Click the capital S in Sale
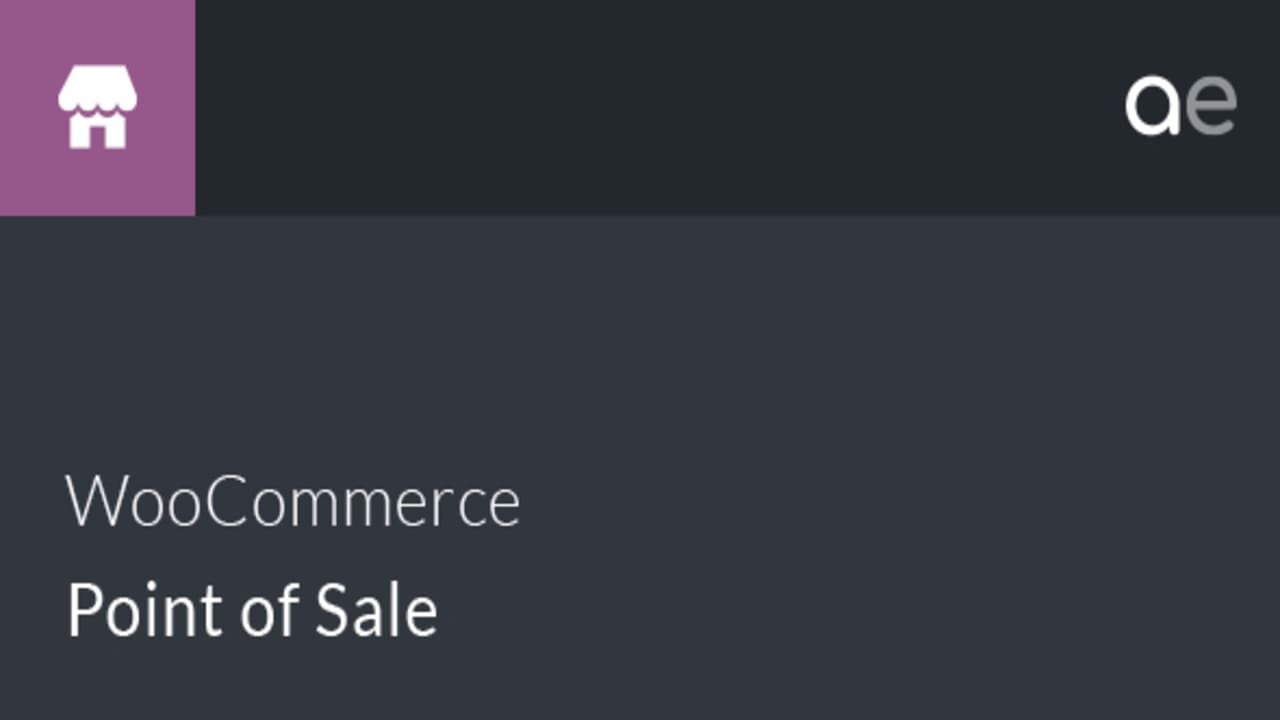This screenshot has height=720, width=1280. tap(331, 610)
